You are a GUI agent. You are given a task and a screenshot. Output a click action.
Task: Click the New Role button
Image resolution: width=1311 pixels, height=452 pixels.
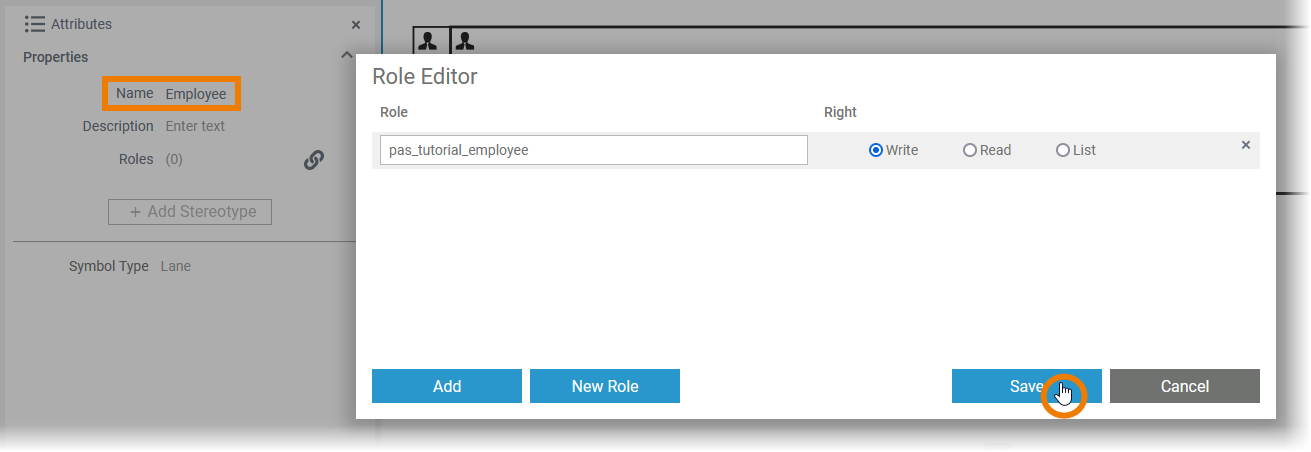(605, 386)
